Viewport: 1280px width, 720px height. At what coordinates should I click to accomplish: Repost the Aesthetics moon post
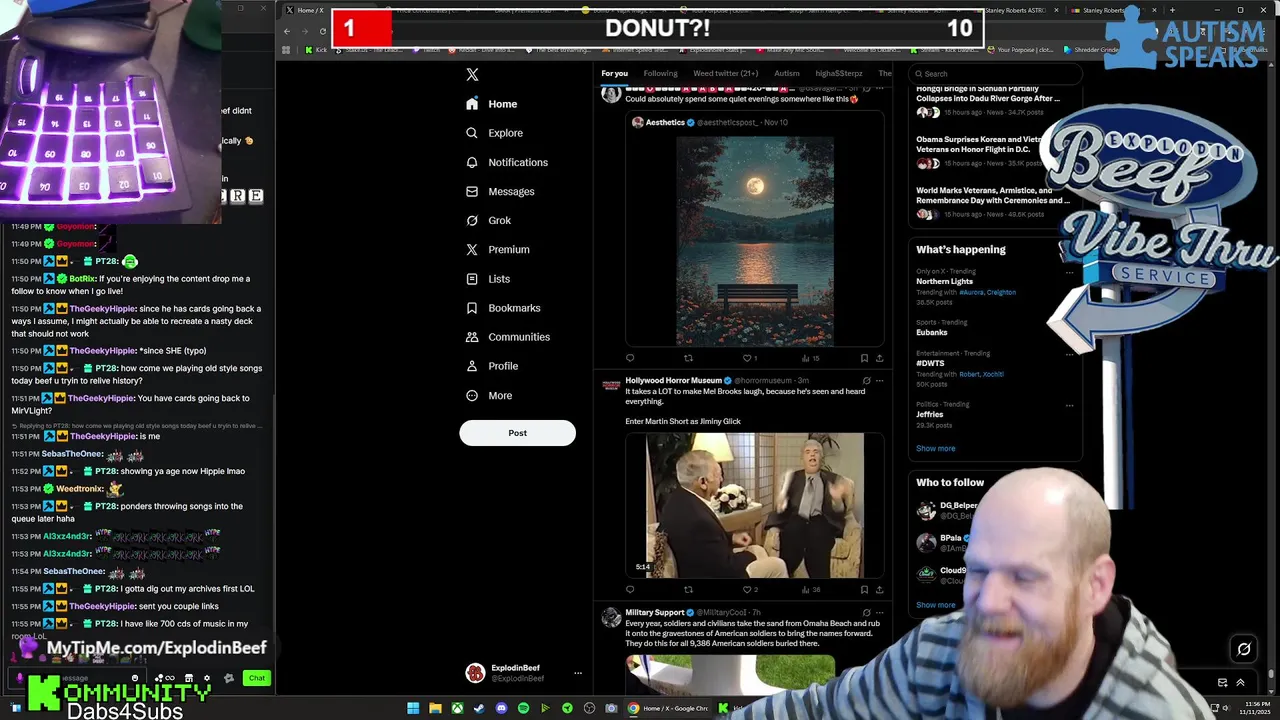coord(688,358)
